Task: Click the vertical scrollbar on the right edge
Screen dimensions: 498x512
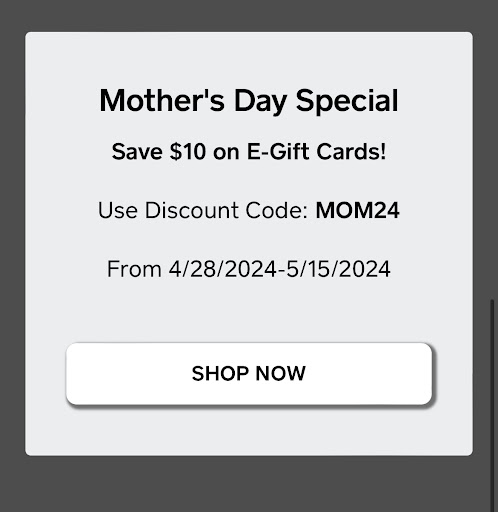Action: click(x=492, y=405)
